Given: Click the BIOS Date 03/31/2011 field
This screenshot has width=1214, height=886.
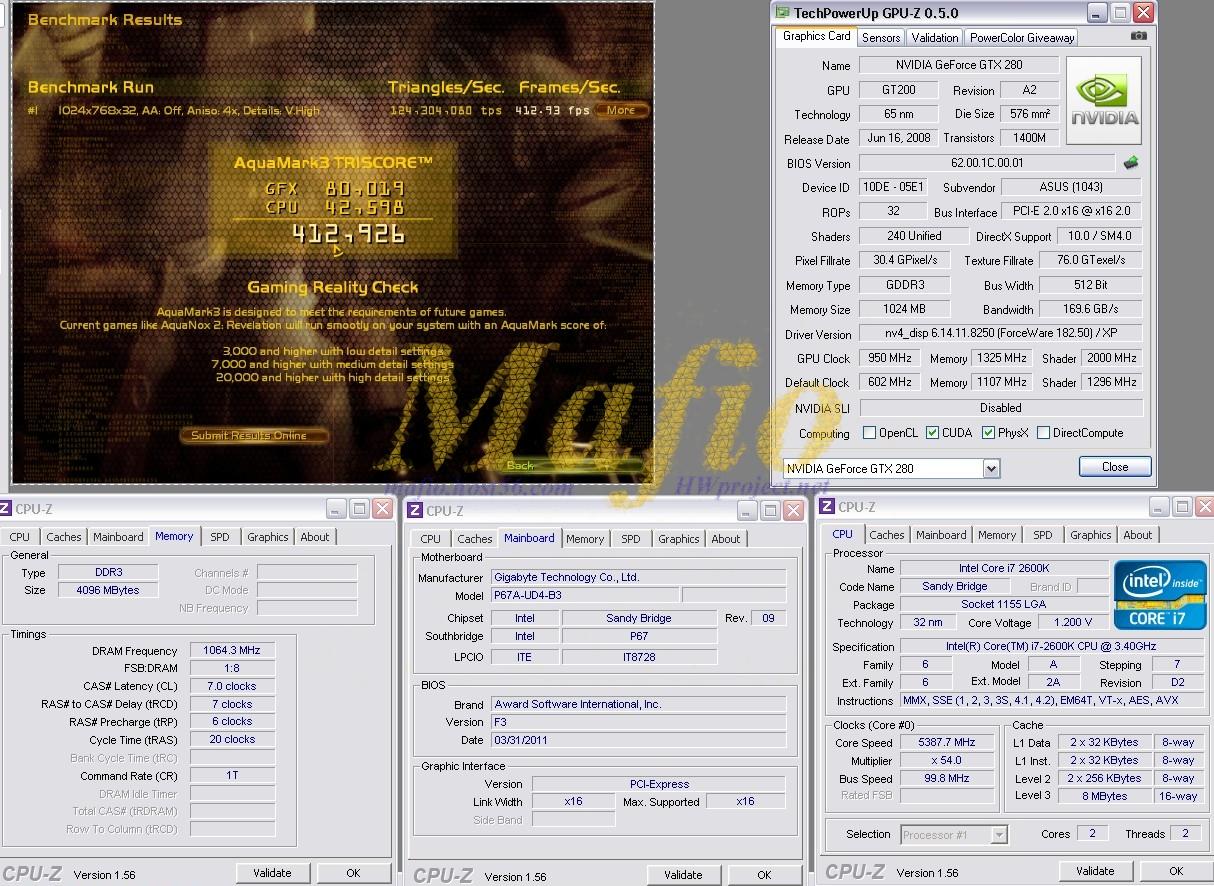Looking at the screenshot, I should click(x=638, y=740).
